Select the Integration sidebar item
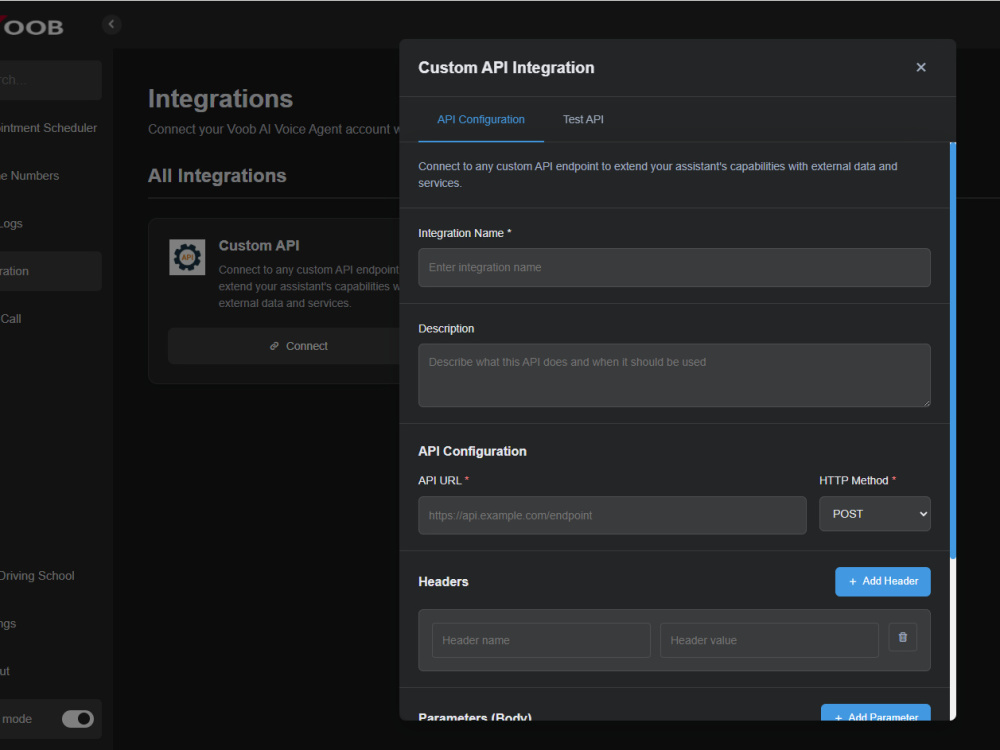 tap(50, 271)
